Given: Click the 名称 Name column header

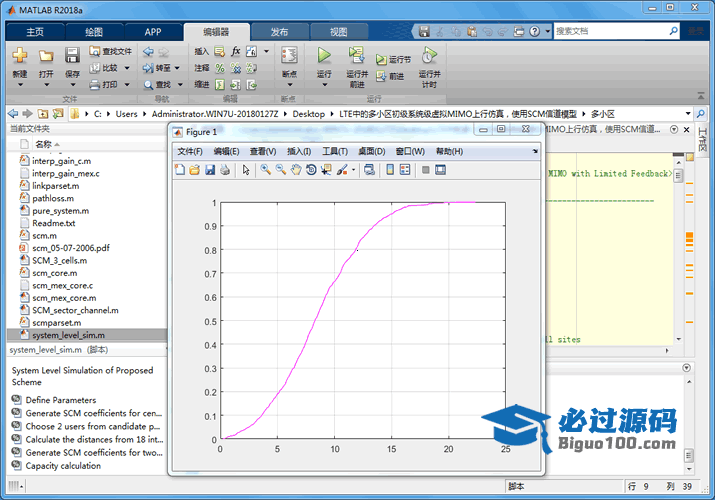Looking at the screenshot, I should tap(43, 144).
